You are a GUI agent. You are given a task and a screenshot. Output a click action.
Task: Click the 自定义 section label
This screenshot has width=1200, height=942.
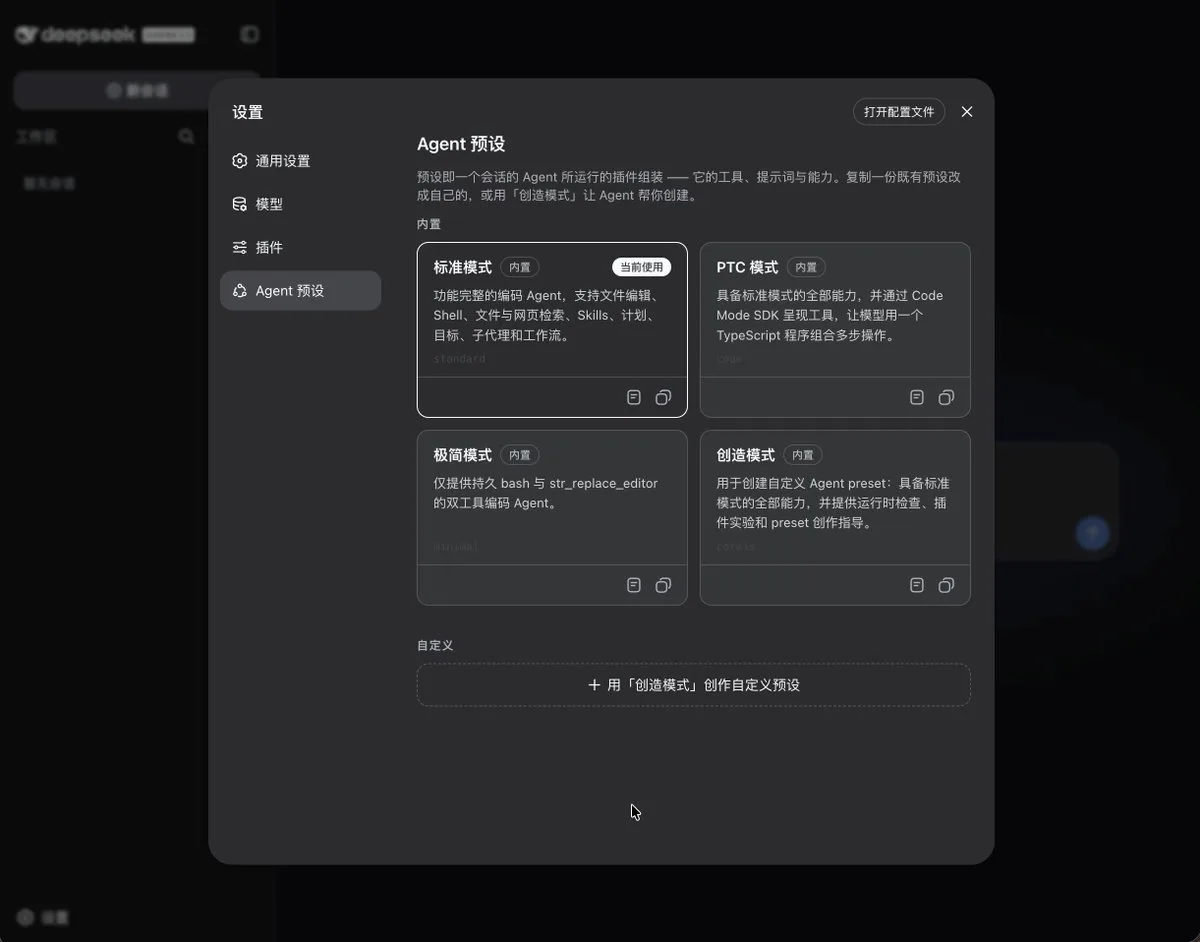[x=435, y=646]
